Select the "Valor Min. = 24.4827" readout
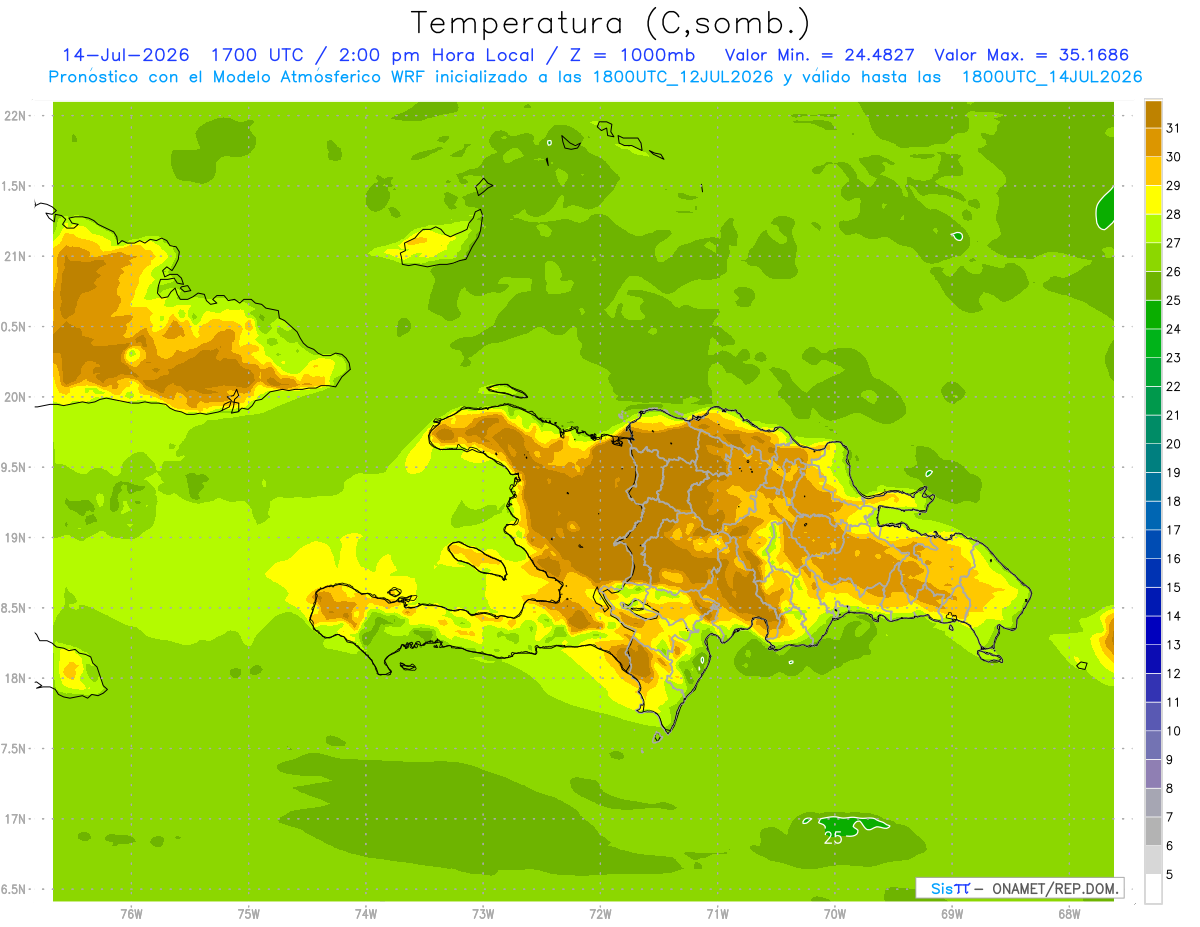The height and width of the screenshot is (927, 1200). pos(820,55)
